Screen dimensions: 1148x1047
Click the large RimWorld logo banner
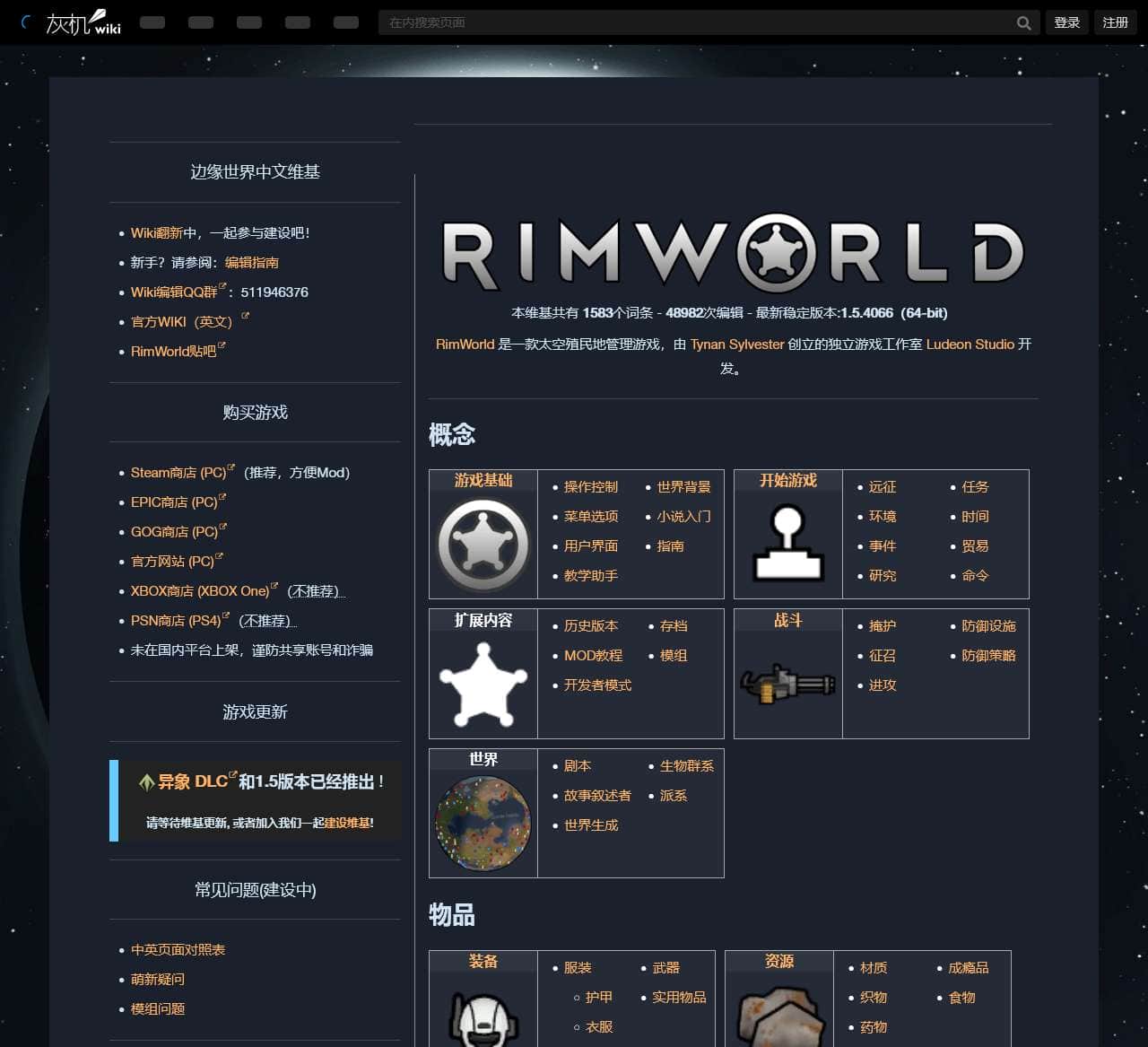(733, 253)
